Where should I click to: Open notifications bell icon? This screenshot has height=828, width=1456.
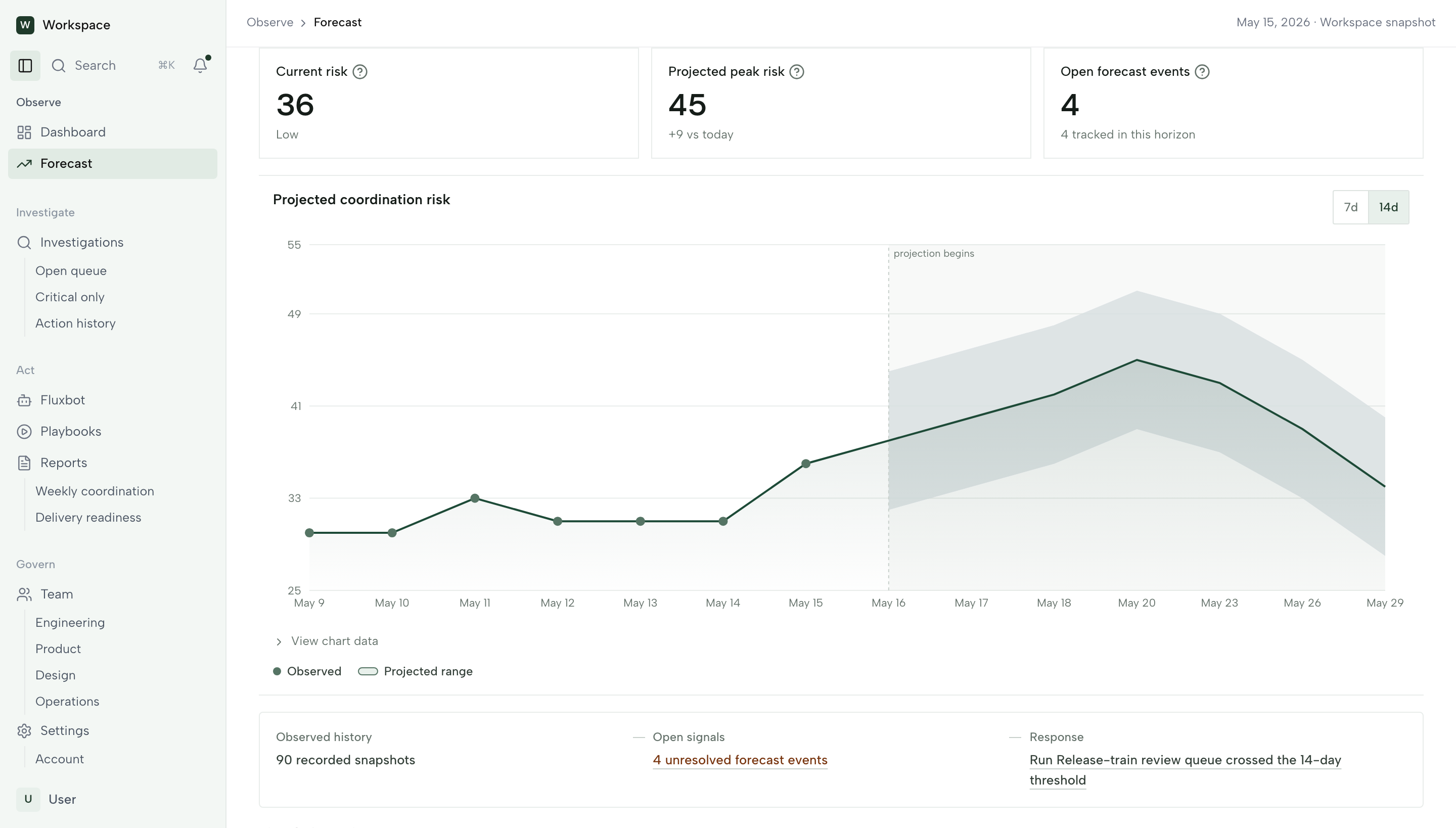click(200, 65)
